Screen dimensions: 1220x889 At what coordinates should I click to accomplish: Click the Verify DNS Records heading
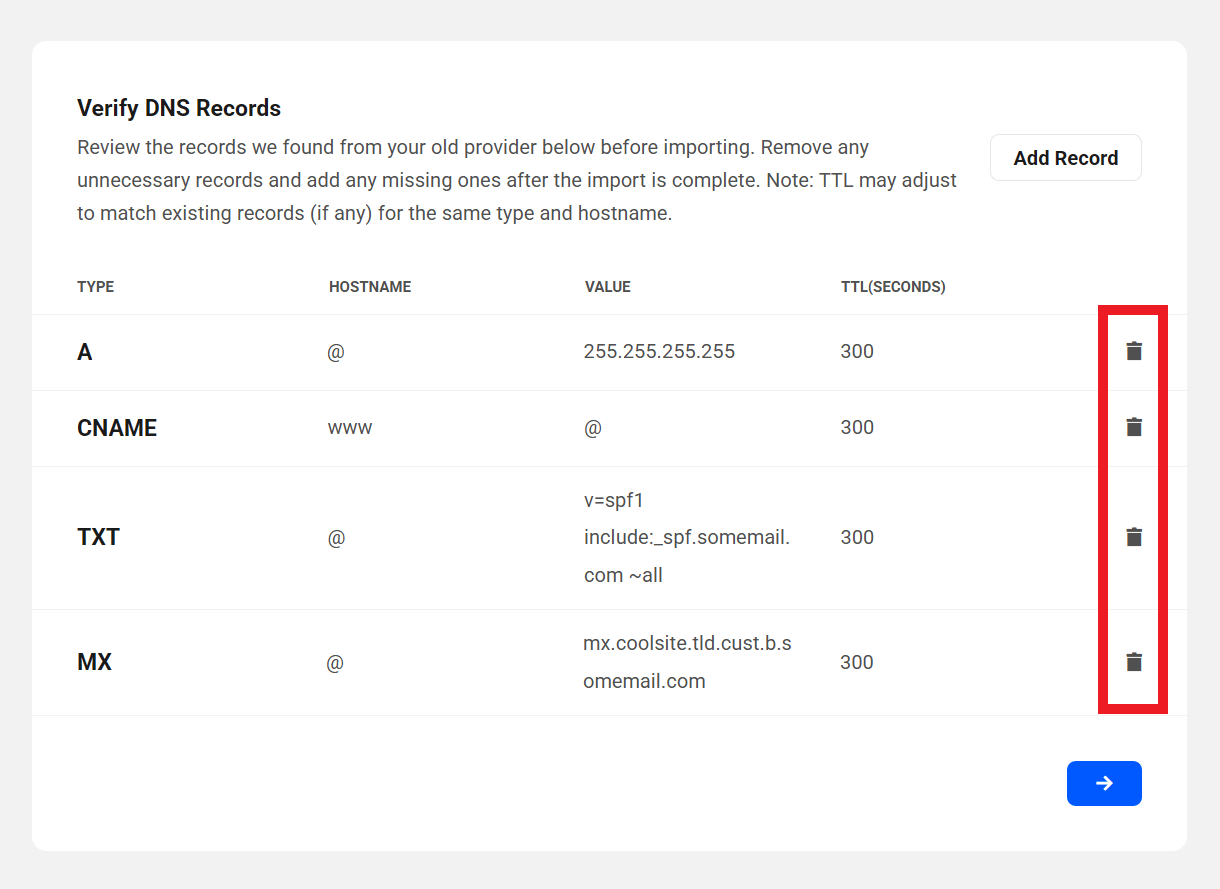pos(179,108)
